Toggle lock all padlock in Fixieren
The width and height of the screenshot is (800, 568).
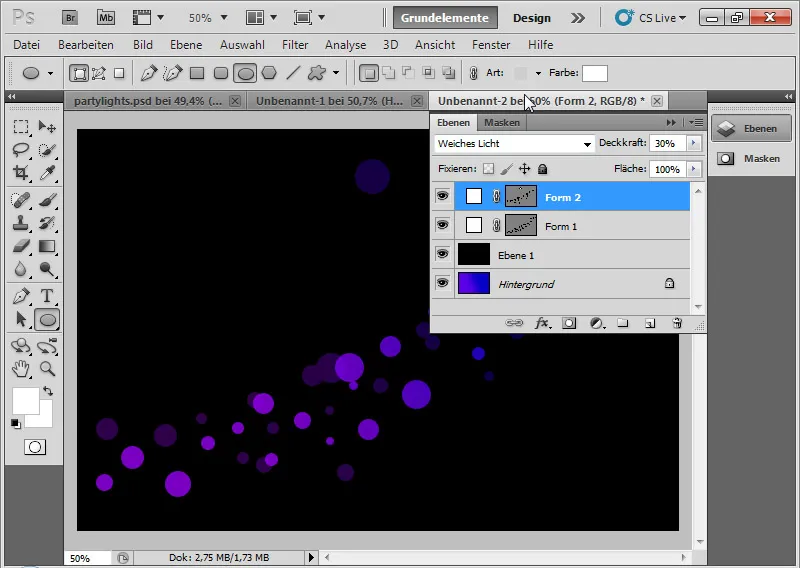pyautogui.click(x=542, y=169)
